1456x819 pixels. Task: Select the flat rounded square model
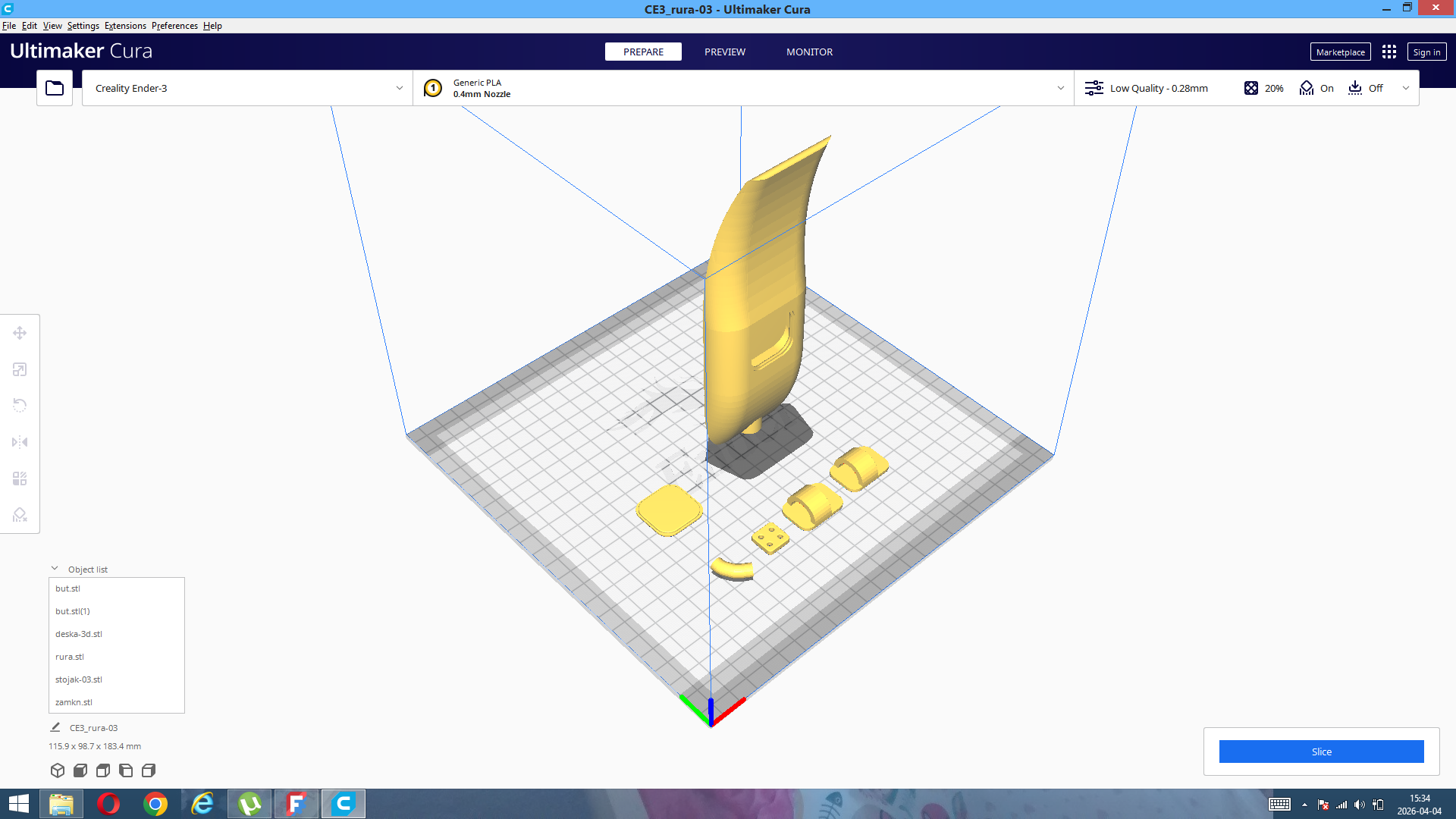click(670, 510)
